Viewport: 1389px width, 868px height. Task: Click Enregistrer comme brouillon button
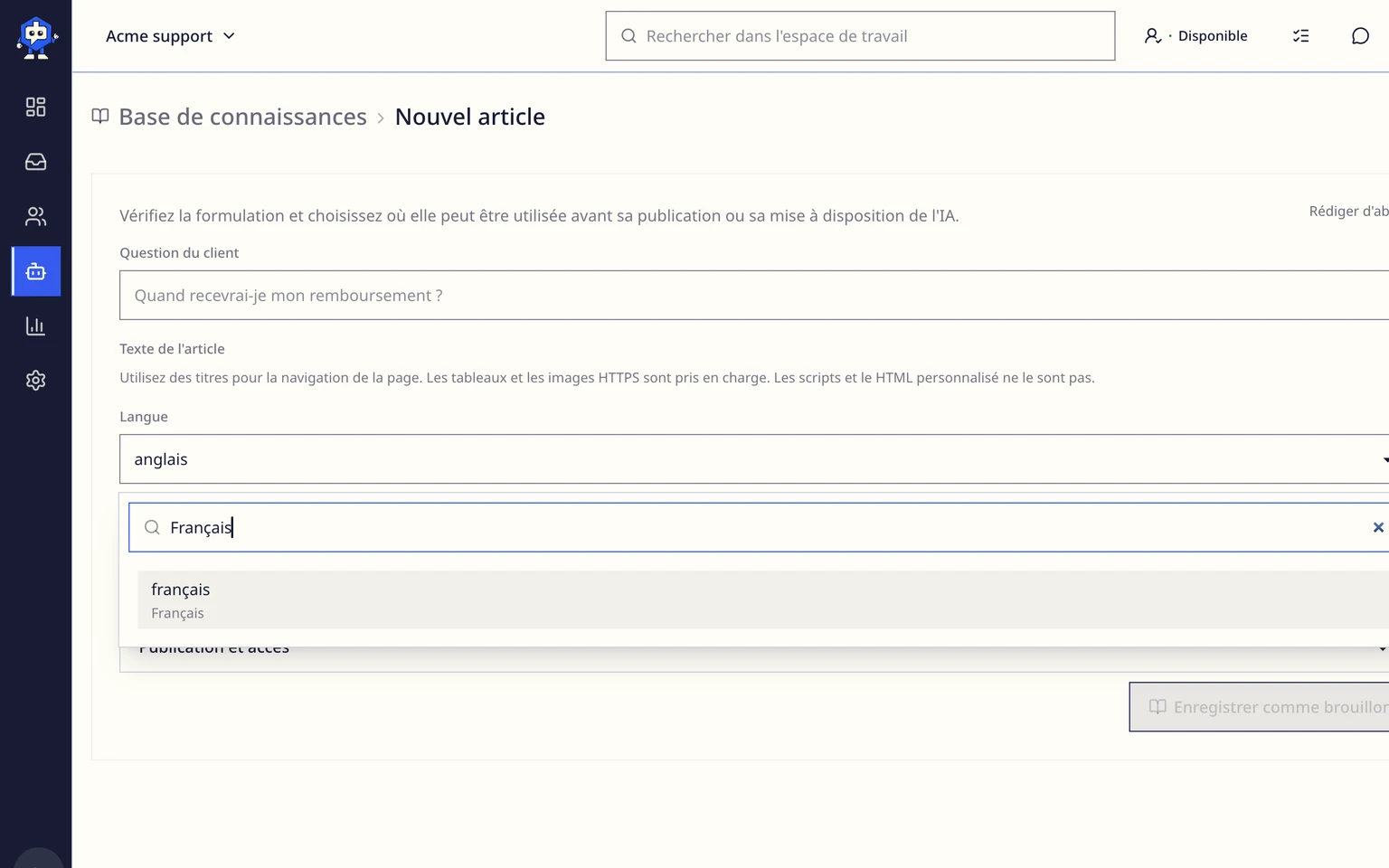pos(1259,707)
